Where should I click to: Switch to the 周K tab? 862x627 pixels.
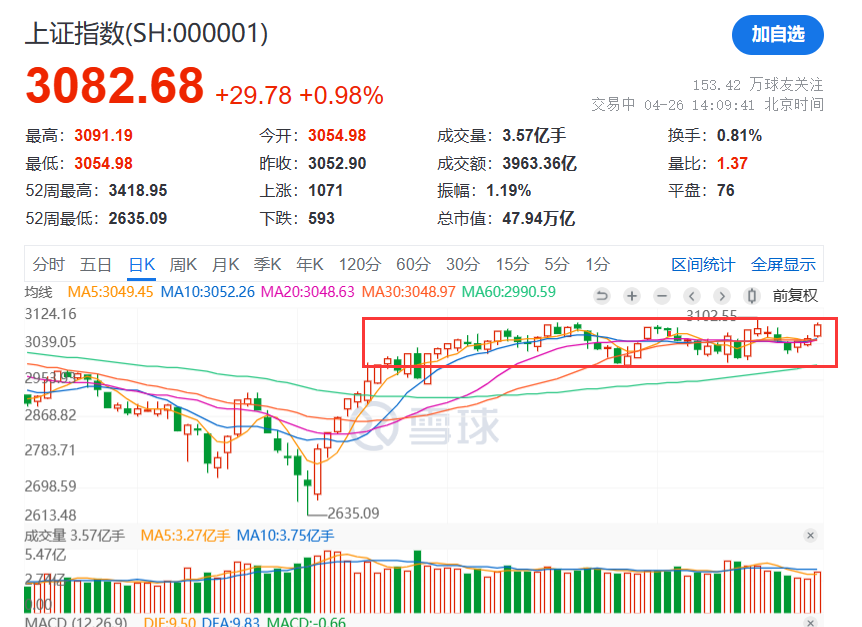(x=183, y=264)
